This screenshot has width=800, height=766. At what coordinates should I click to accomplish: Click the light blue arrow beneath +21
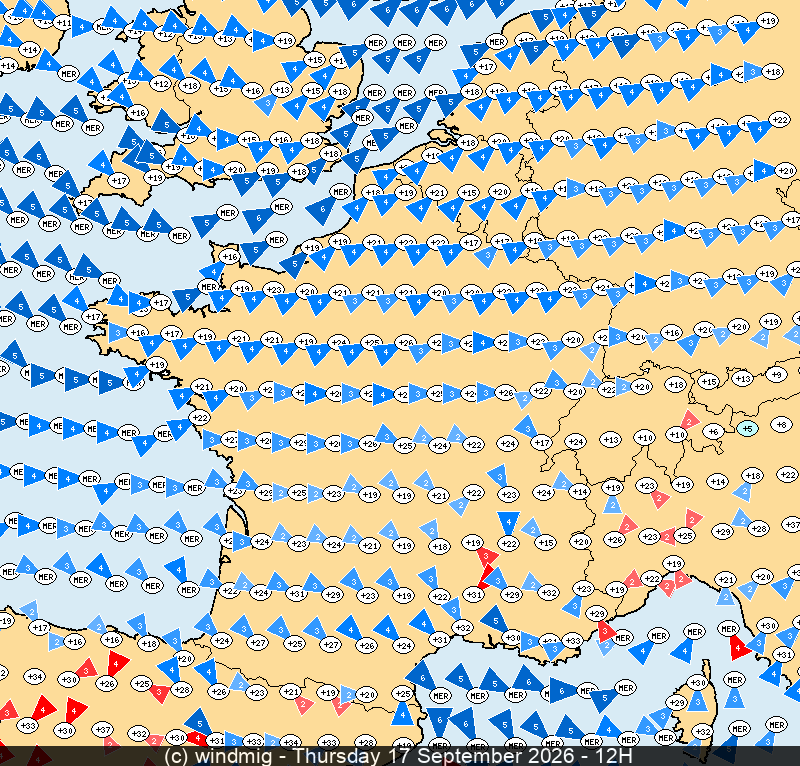pos(725,596)
